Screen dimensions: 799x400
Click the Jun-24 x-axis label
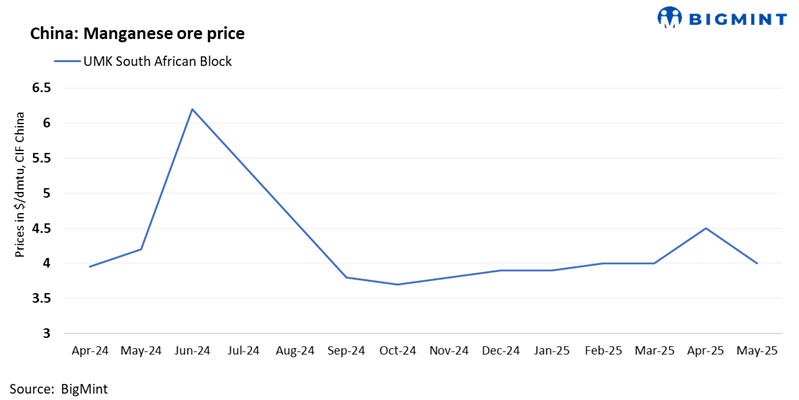point(192,351)
